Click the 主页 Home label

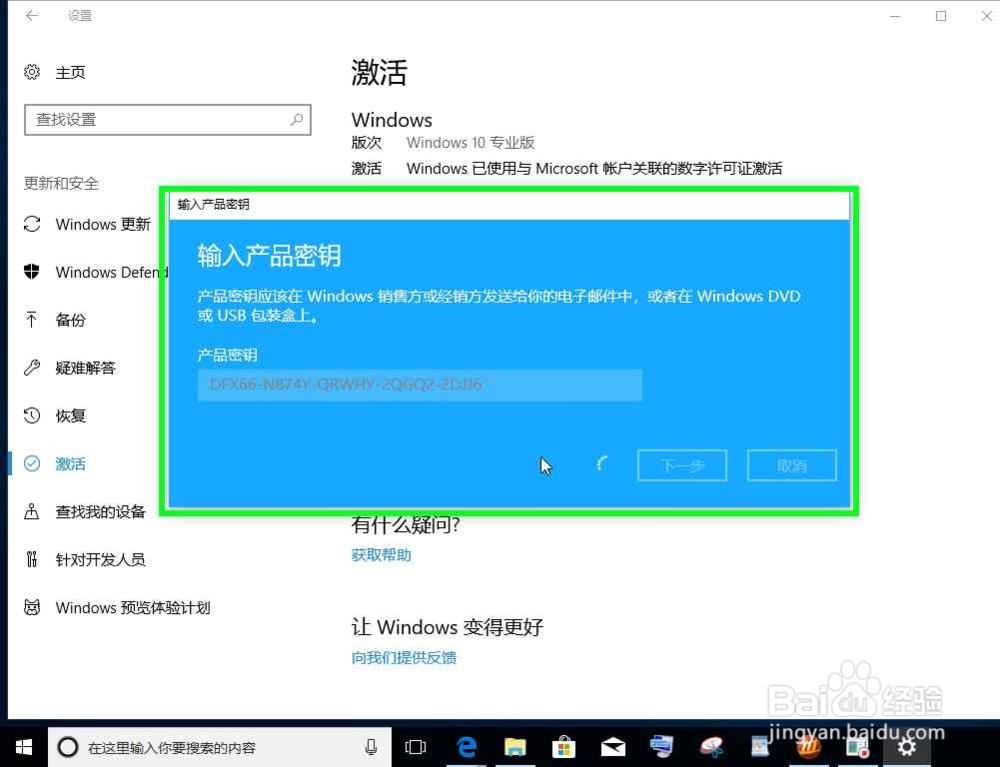pyautogui.click(x=71, y=72)
